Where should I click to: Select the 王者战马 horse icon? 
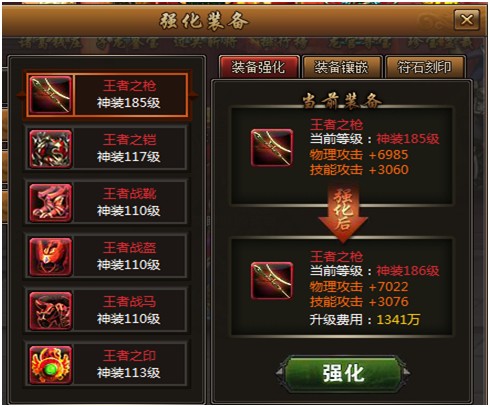[x=50, y=311]
